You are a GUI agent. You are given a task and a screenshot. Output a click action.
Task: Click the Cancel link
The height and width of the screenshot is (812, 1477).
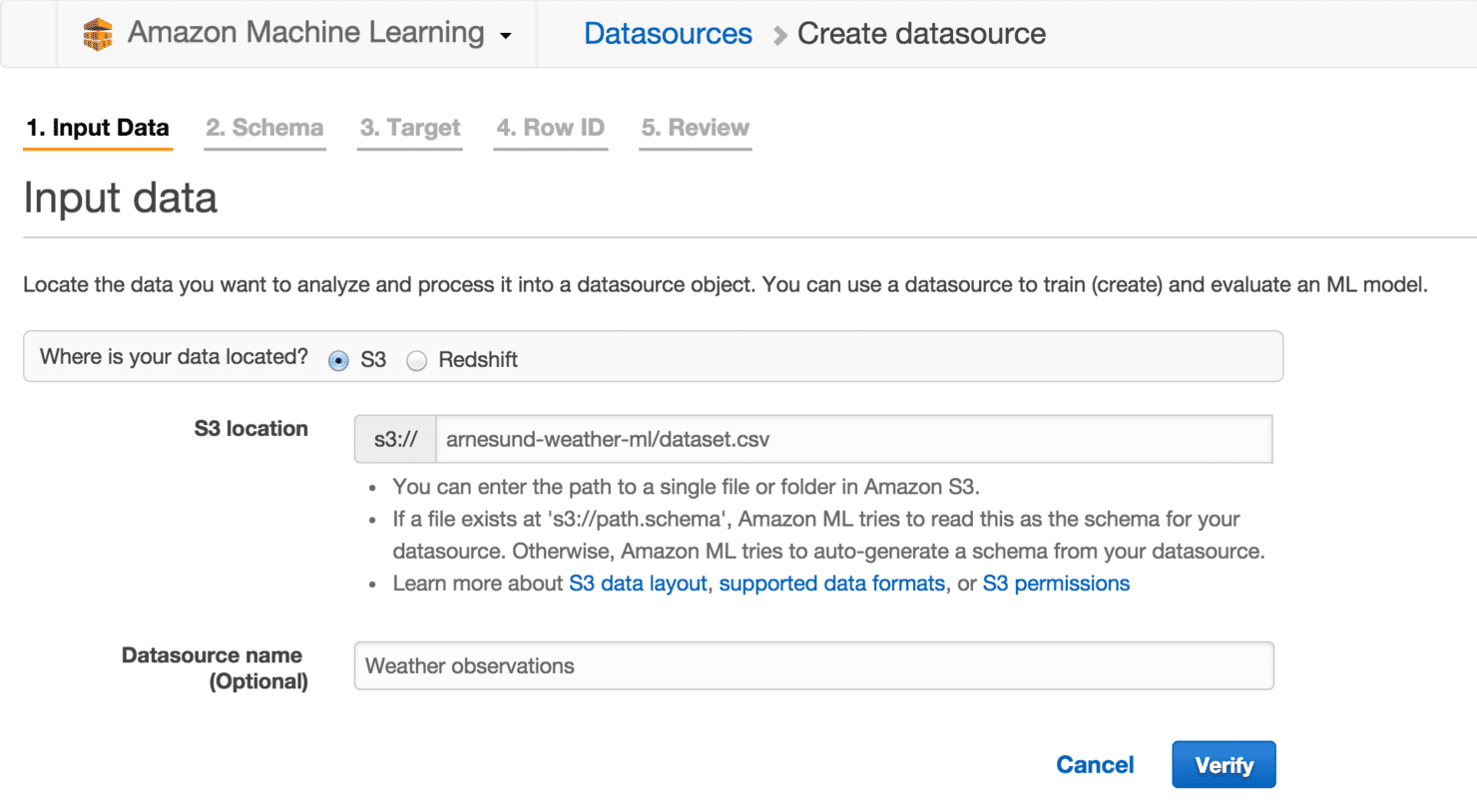(x=1095, y=765)
